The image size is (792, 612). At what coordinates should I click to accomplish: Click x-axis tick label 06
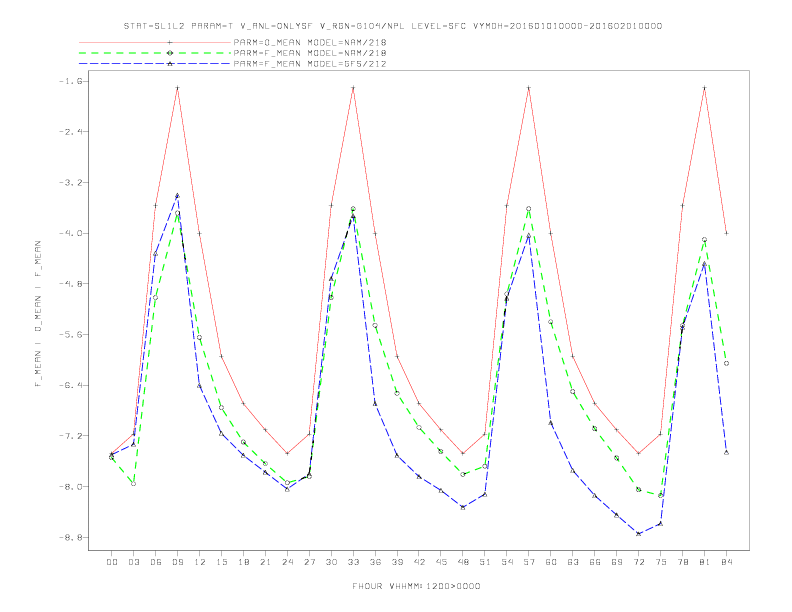[x=156, y=562]
